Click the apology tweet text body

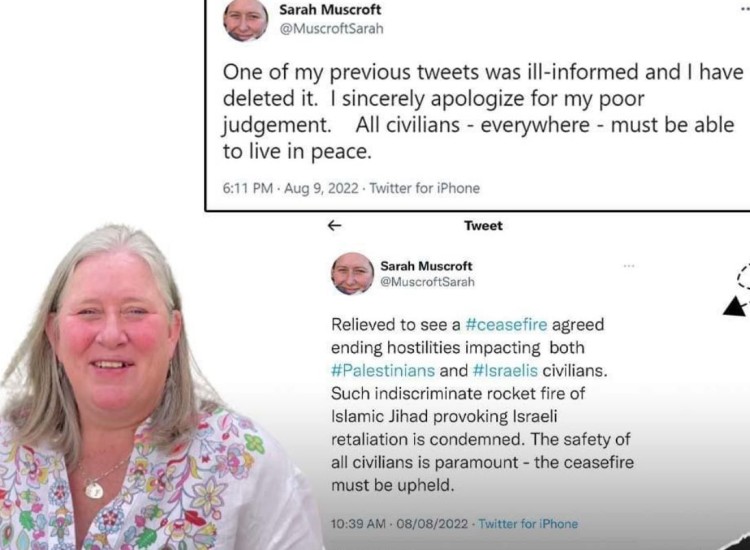pyautogui.click(x=483, y=112)
